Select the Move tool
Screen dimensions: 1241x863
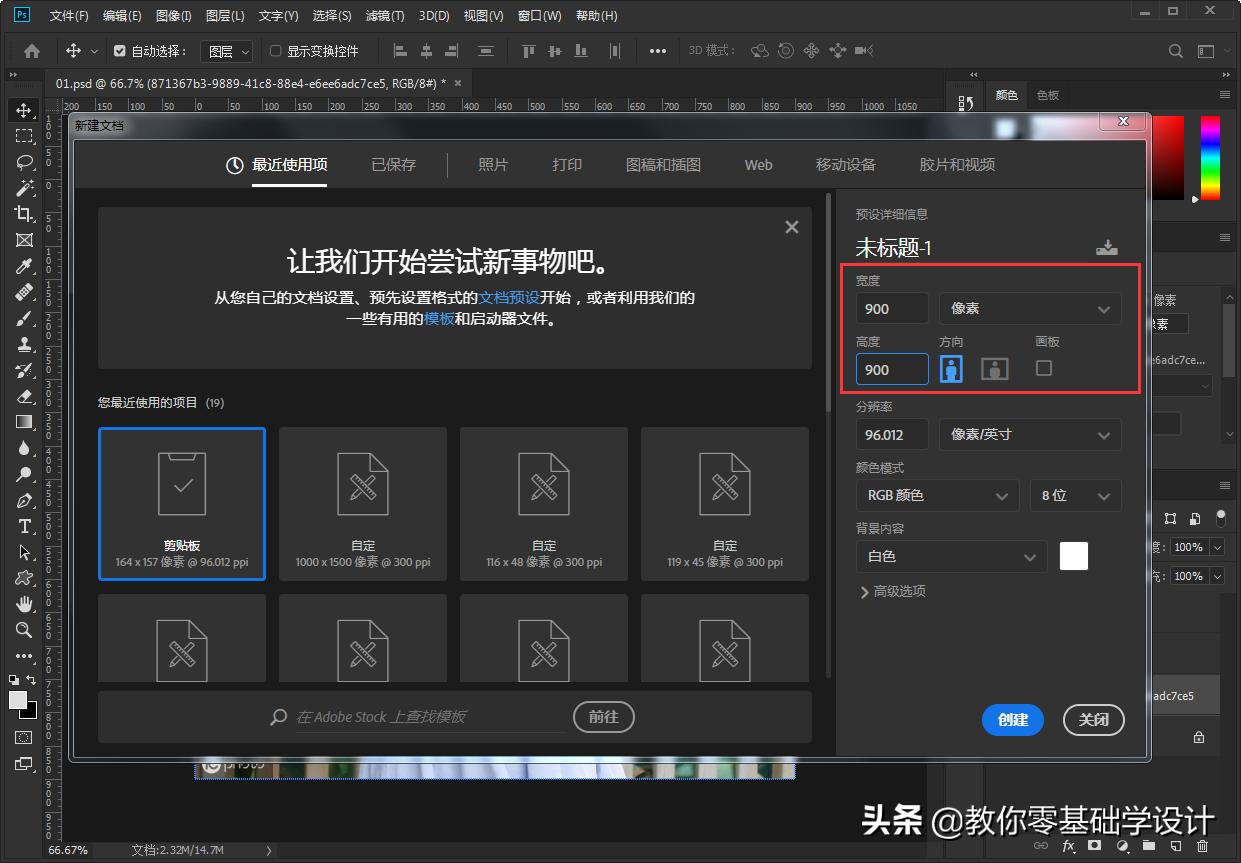pos(23,110)
